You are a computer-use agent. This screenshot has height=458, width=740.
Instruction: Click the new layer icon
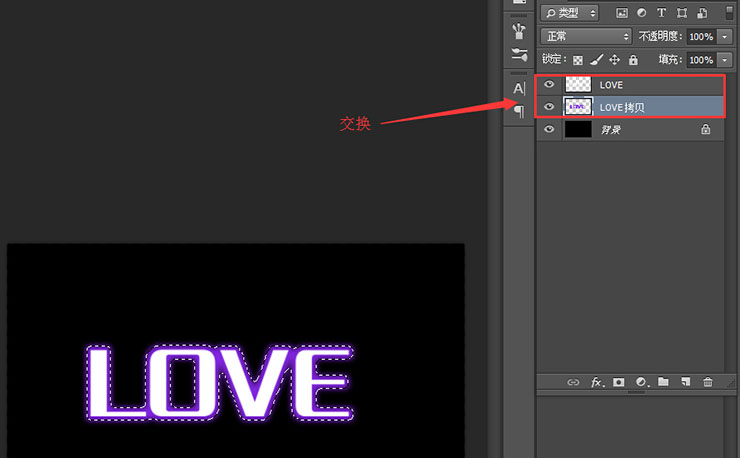tap(685, 382)
